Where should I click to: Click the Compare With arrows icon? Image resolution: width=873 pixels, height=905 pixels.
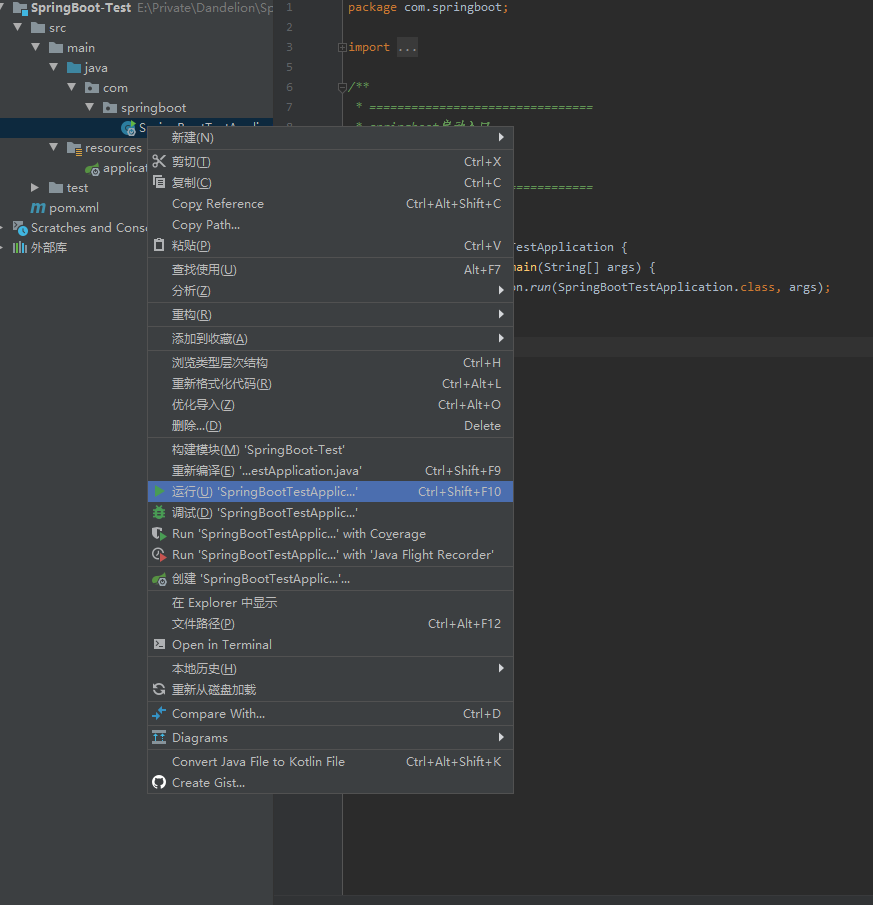pyautogui.click(x=159, y=714)
